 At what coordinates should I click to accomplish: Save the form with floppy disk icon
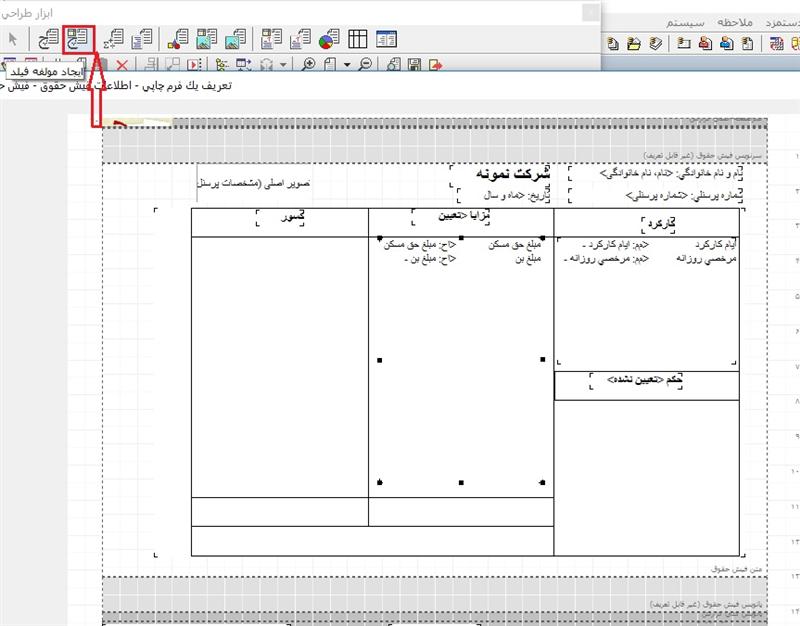(415, 65)
